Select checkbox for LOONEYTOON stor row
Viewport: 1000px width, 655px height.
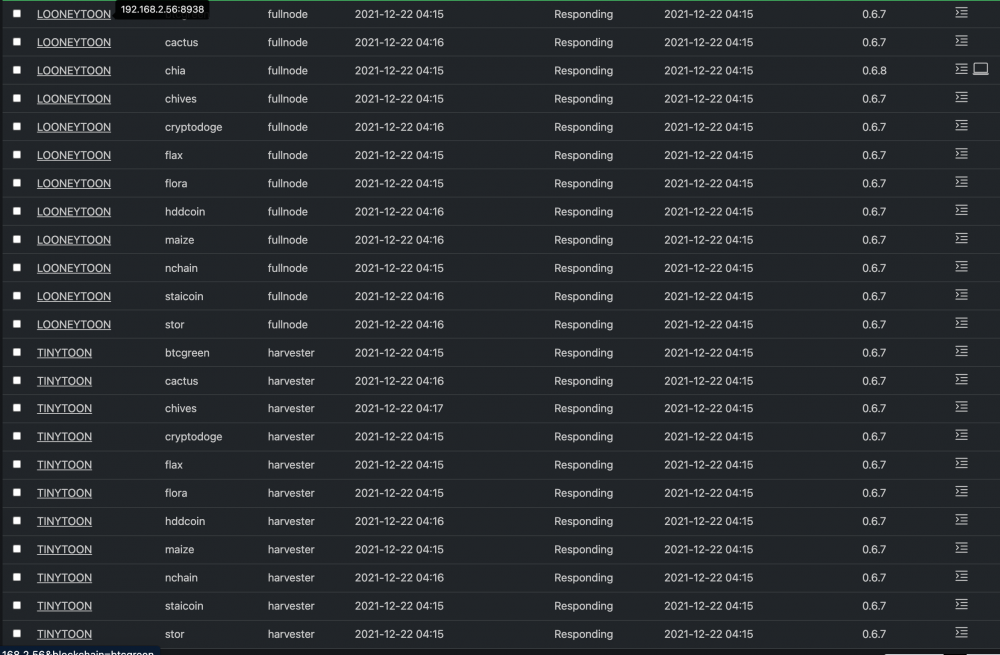[x=17, y=324]
